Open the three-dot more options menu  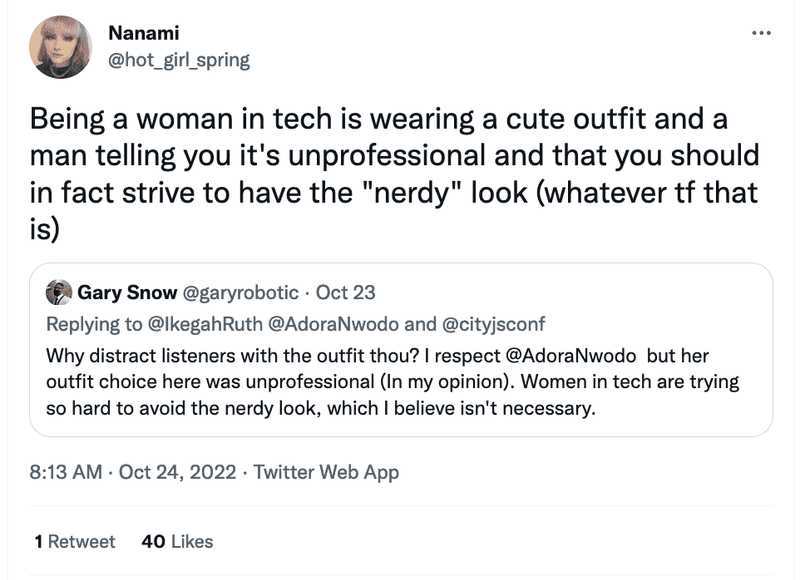pos(761,33)
